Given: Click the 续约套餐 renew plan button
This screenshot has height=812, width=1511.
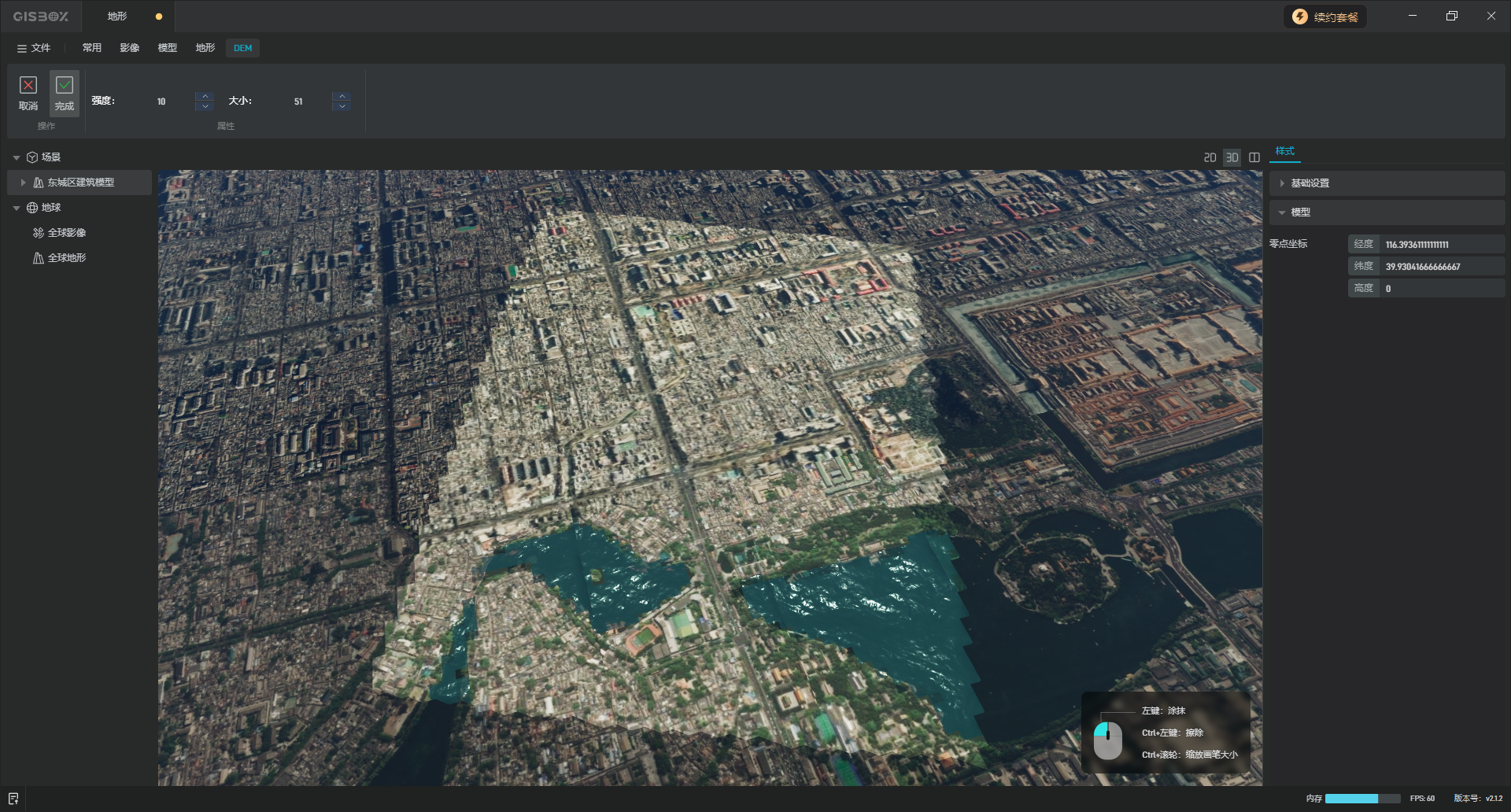Looking at the screenshot, I should 1326,17.
